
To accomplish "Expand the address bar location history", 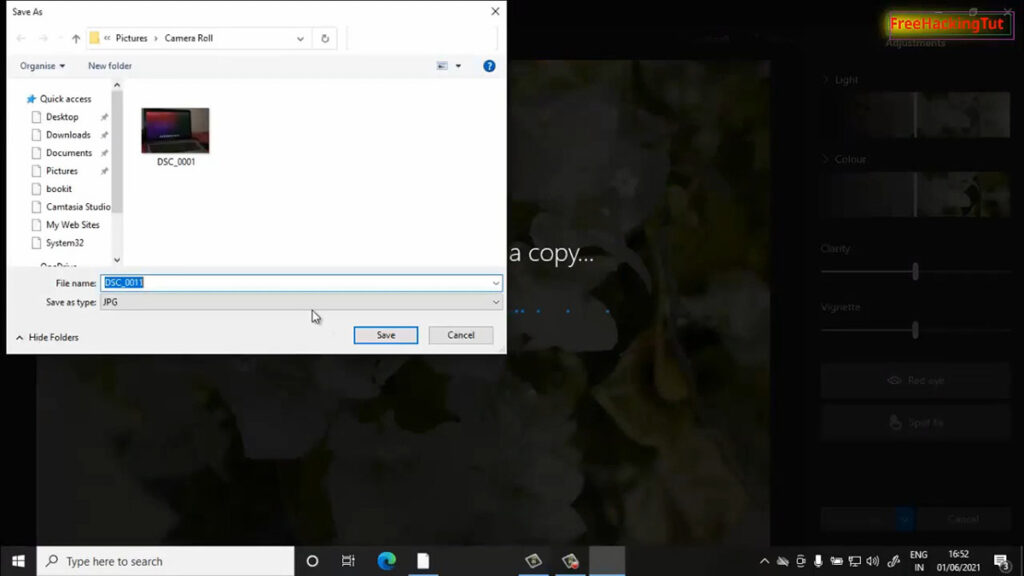I will tap(300, 39).
